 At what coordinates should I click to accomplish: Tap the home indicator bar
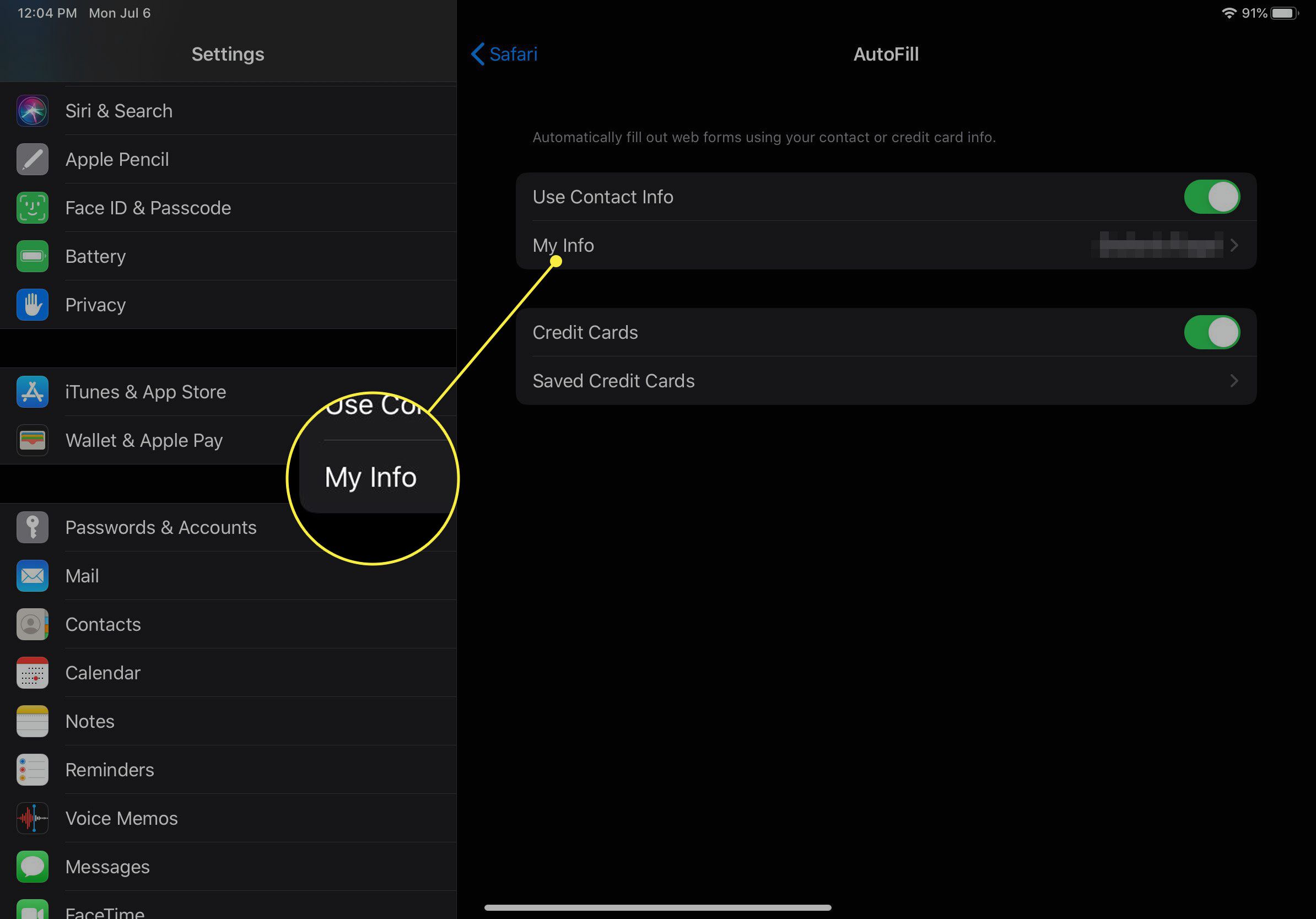point(657,907)
